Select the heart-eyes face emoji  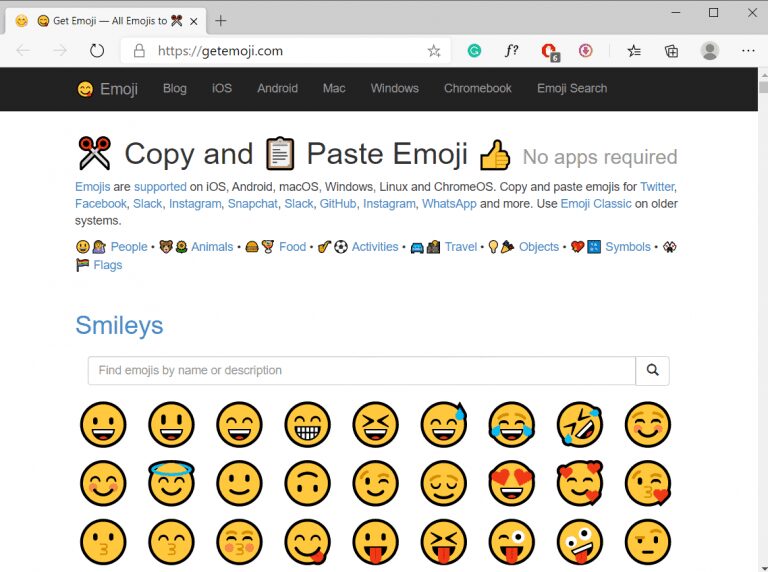[x=511, y=483]
